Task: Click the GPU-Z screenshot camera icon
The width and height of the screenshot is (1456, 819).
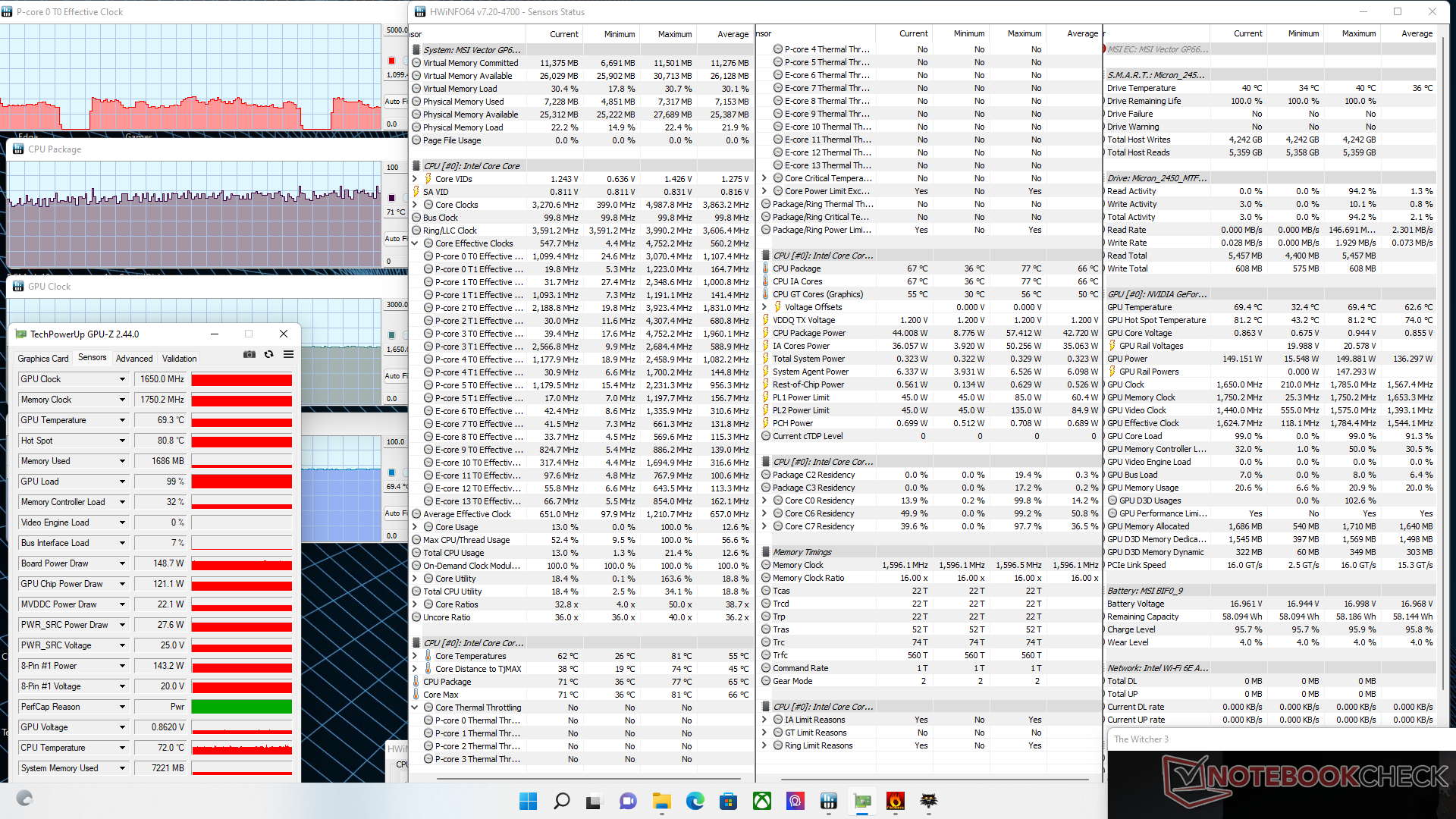Action: point(249,354)
